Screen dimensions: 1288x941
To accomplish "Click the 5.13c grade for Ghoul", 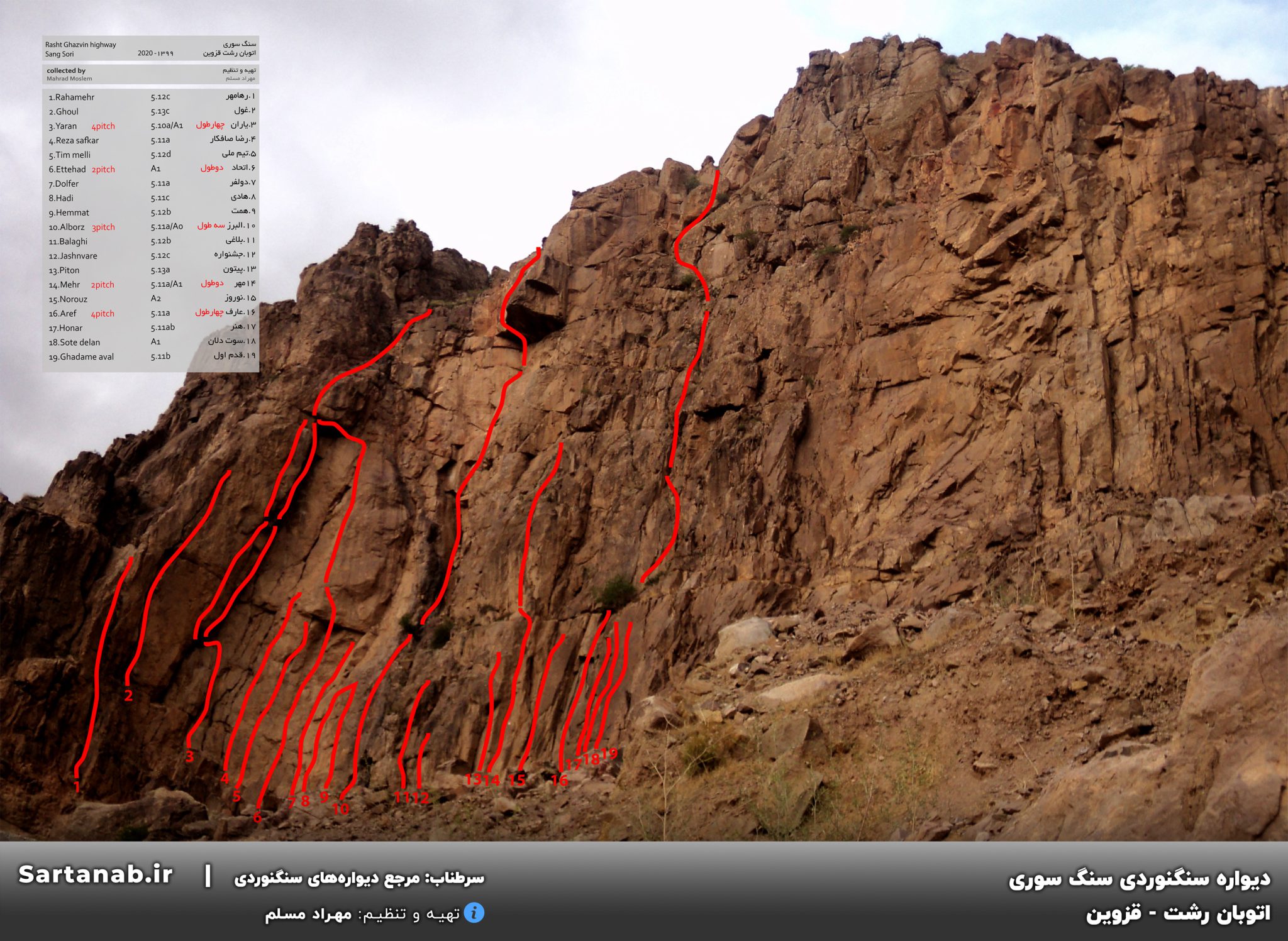I will point(160,111).
